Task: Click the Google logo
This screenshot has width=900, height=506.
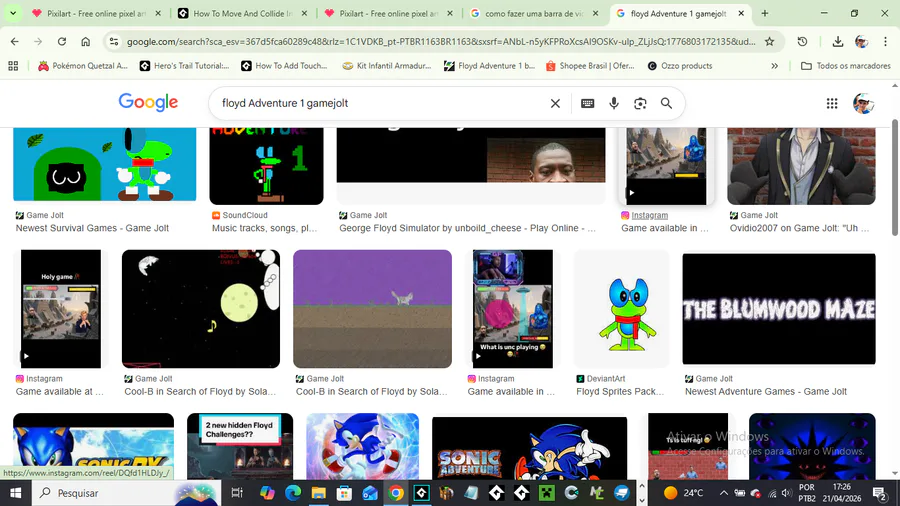Action: tap(148, 103)
